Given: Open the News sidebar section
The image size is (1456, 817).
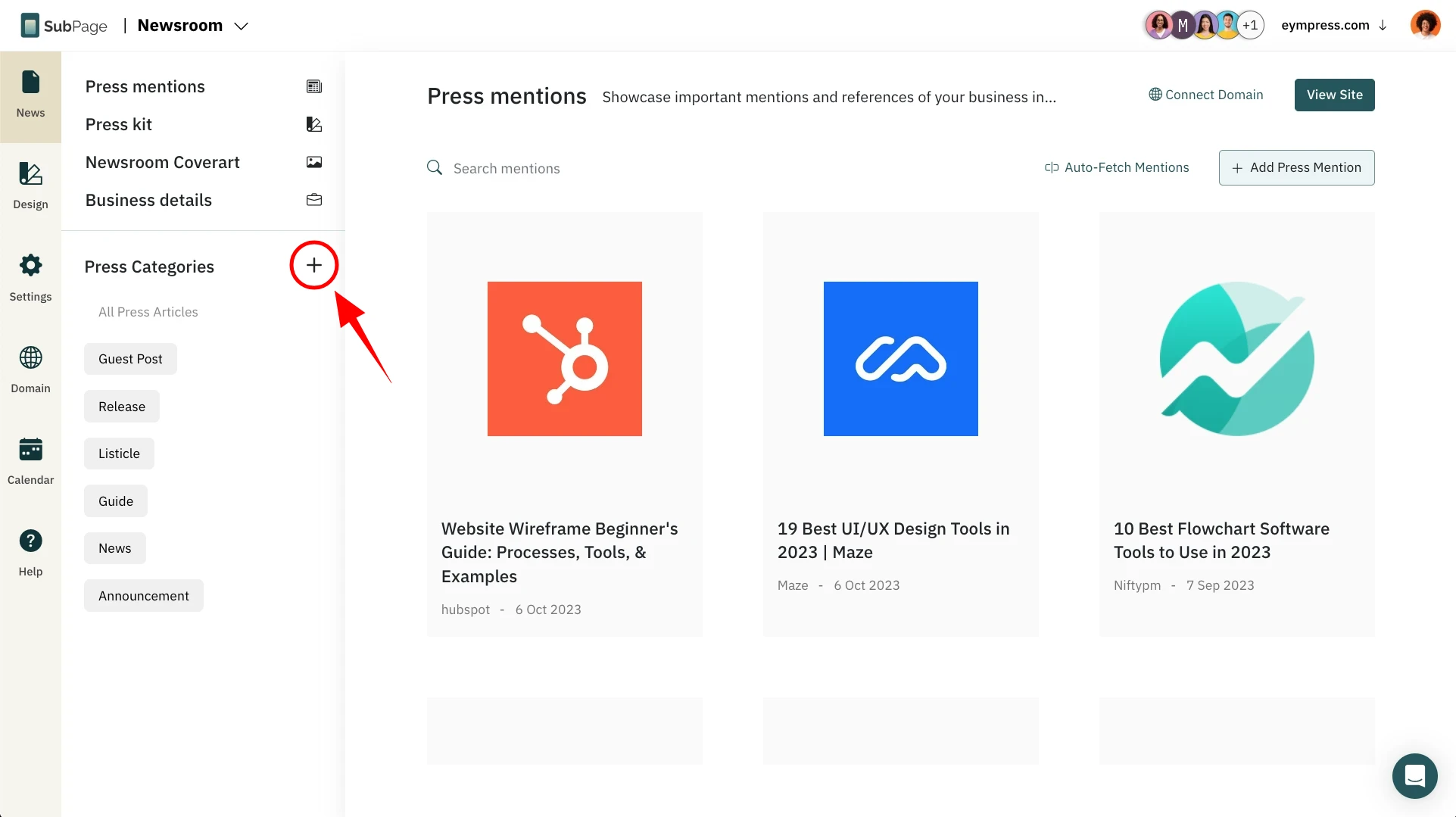Looking at the screenshot, I should pyautogui.click(x=30, y=96).
